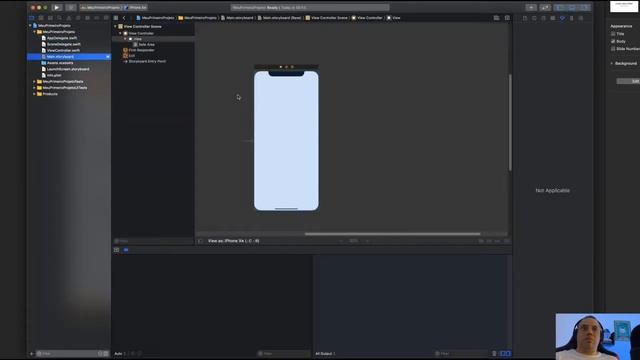
Task: Enable the Title checkbox under Appearance
Action: click(613, 34)
